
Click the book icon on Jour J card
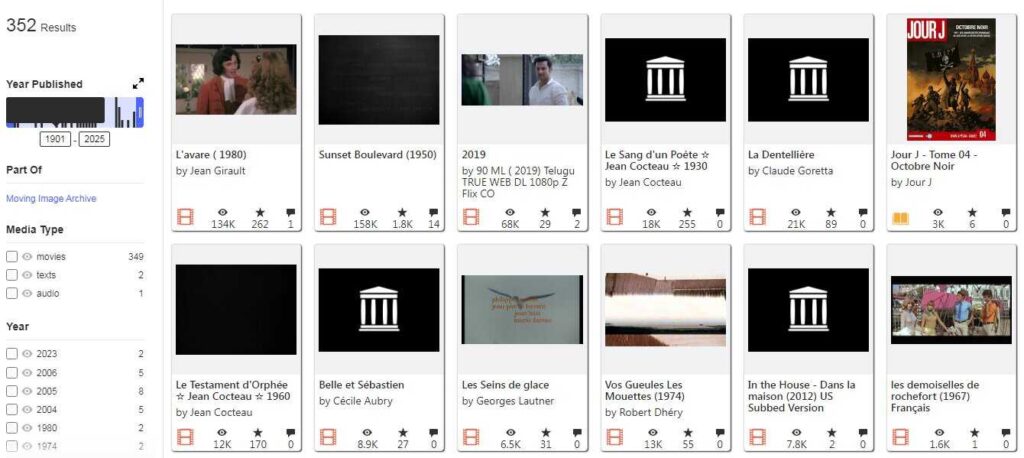point(901,217)
